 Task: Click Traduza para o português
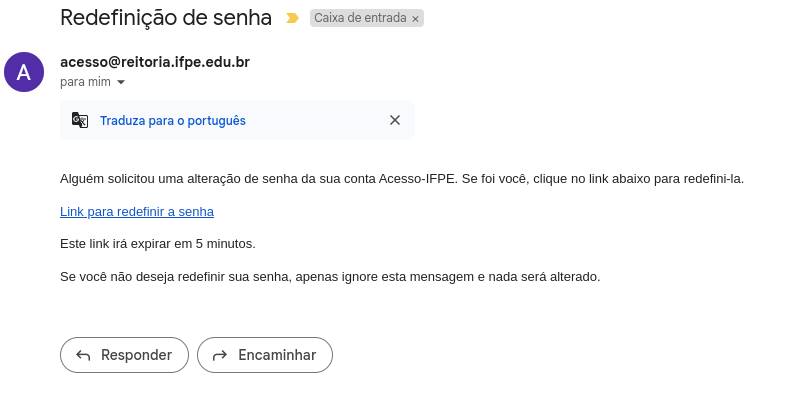(172, 121)
